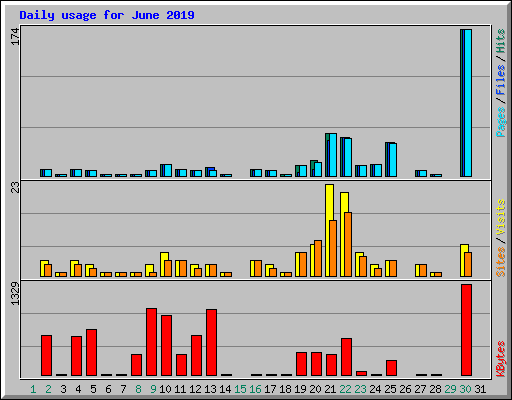Click day label 11 on the x-axis

180,389
